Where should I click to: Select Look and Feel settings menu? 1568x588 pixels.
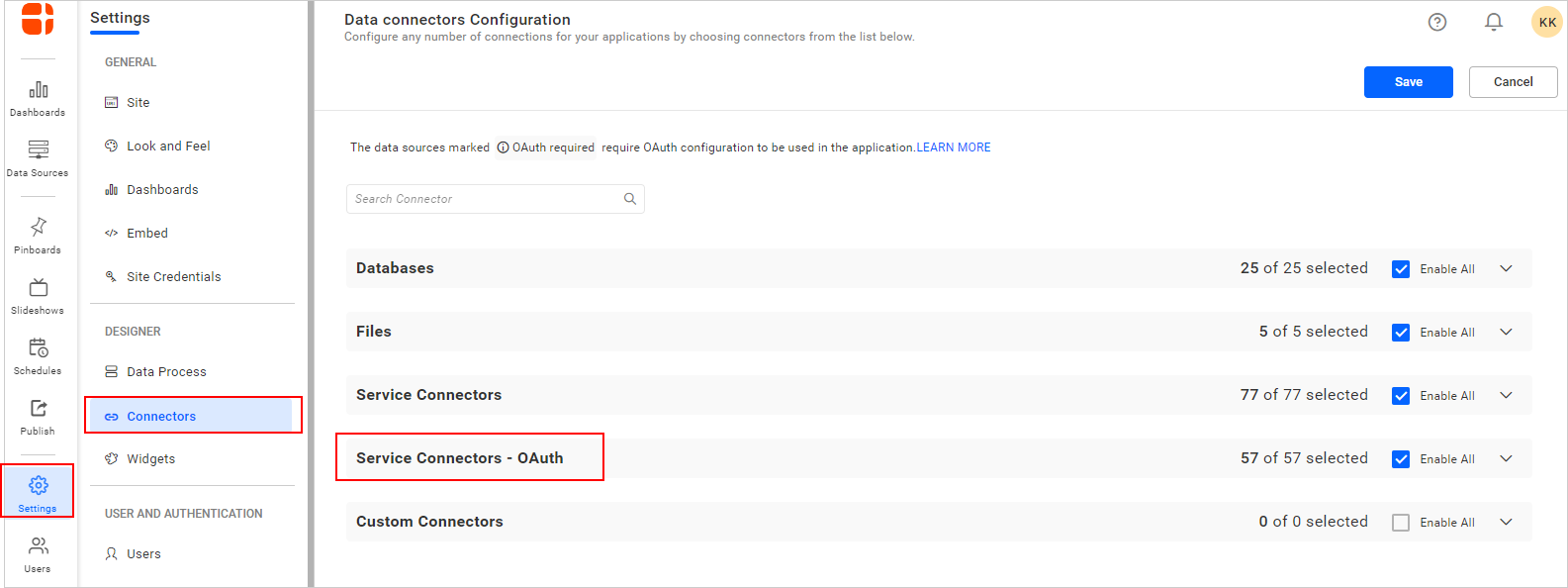(x=168, y=147)
